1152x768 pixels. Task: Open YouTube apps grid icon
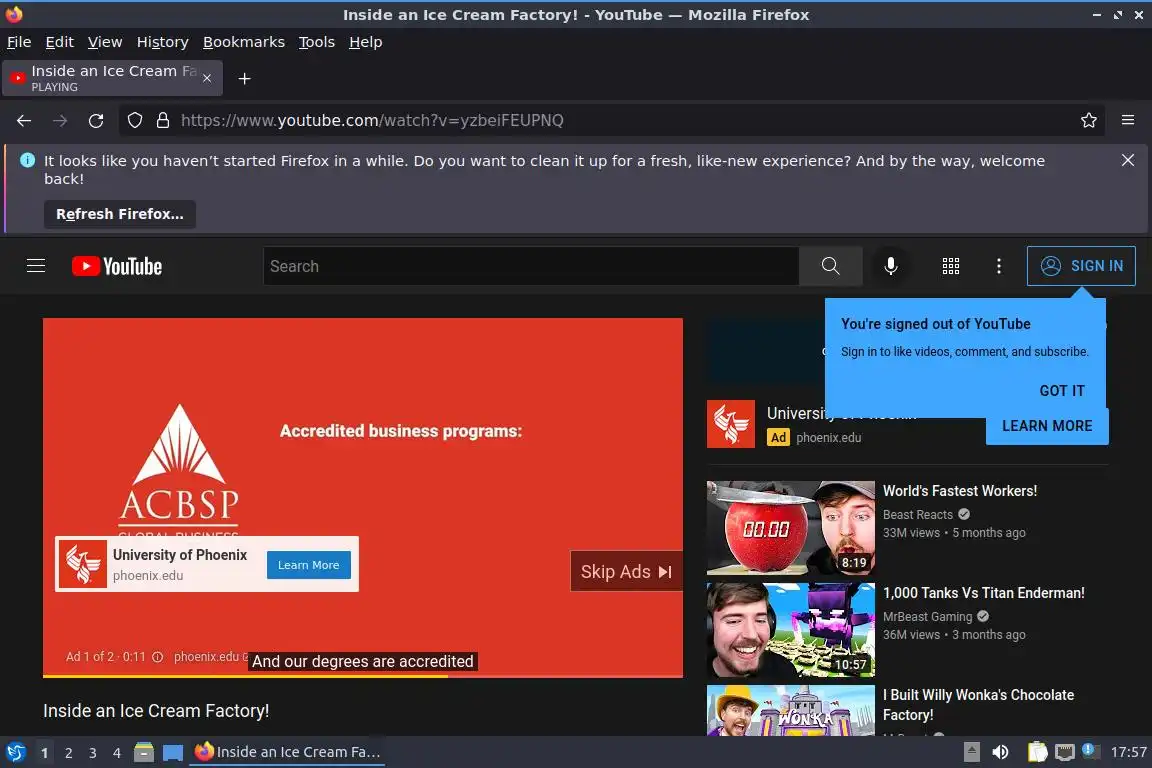(951, 266)
